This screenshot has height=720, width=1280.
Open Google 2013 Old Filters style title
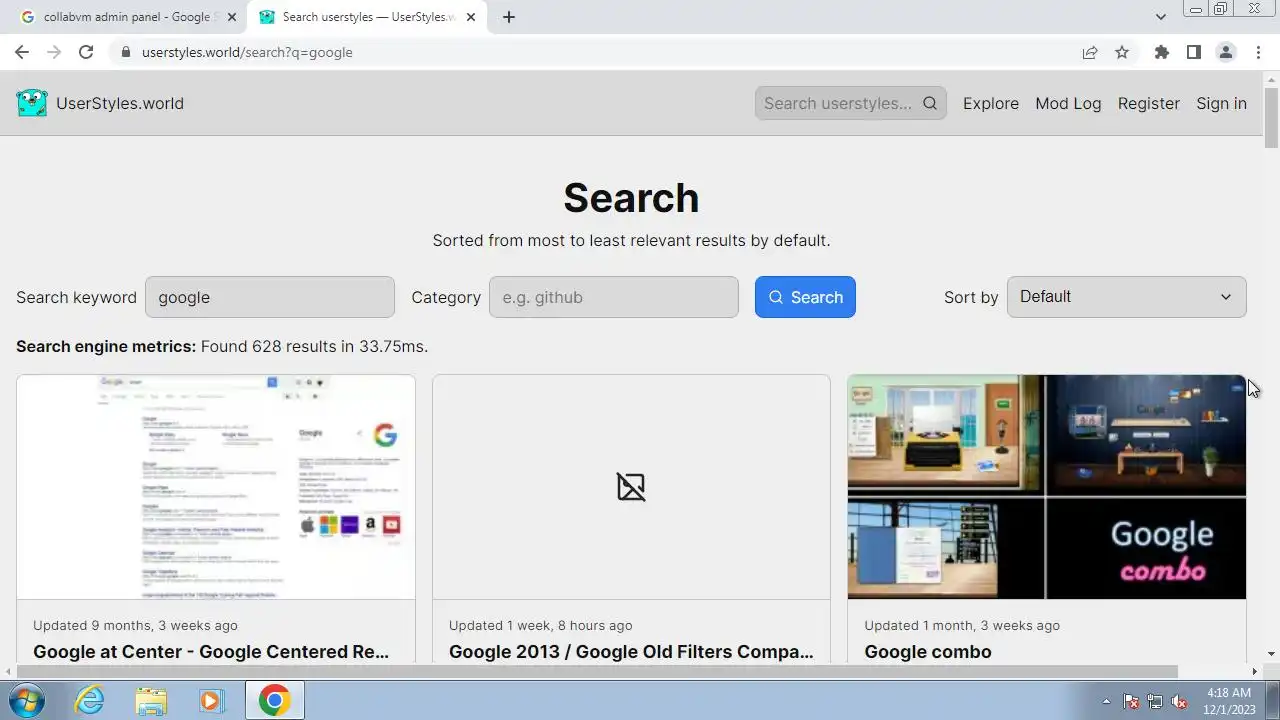tap(631, 652)
